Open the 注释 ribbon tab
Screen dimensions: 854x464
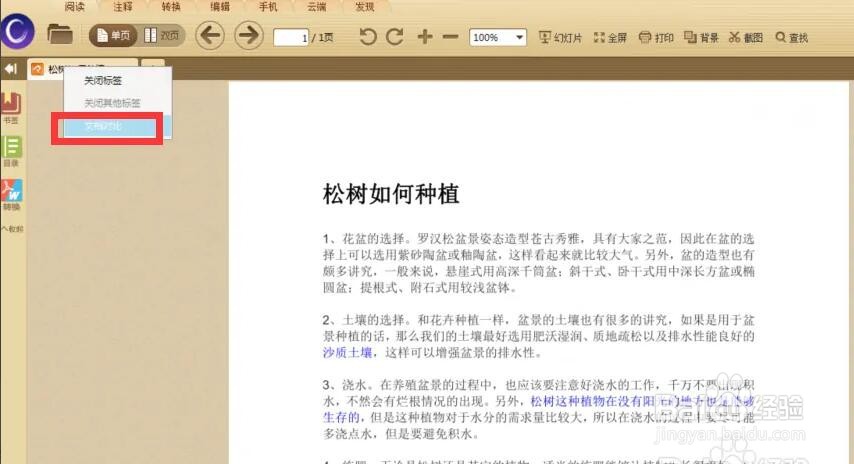[x=123, y=7]
